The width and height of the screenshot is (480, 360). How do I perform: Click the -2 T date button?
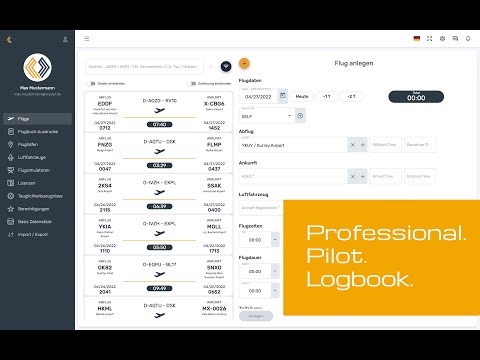pyautogui.click(x=351, y=96)
